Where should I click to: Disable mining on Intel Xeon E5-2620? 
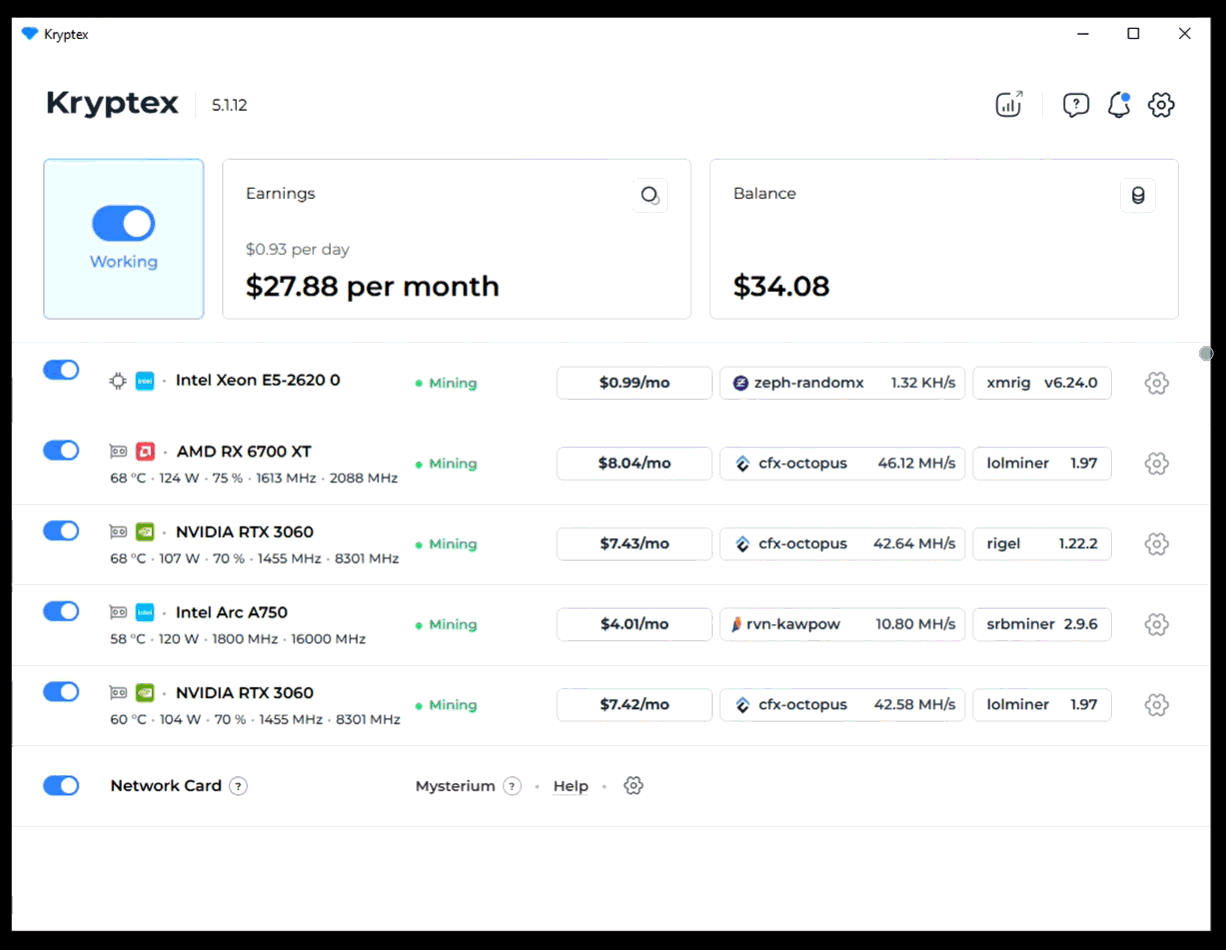point(61,370)
